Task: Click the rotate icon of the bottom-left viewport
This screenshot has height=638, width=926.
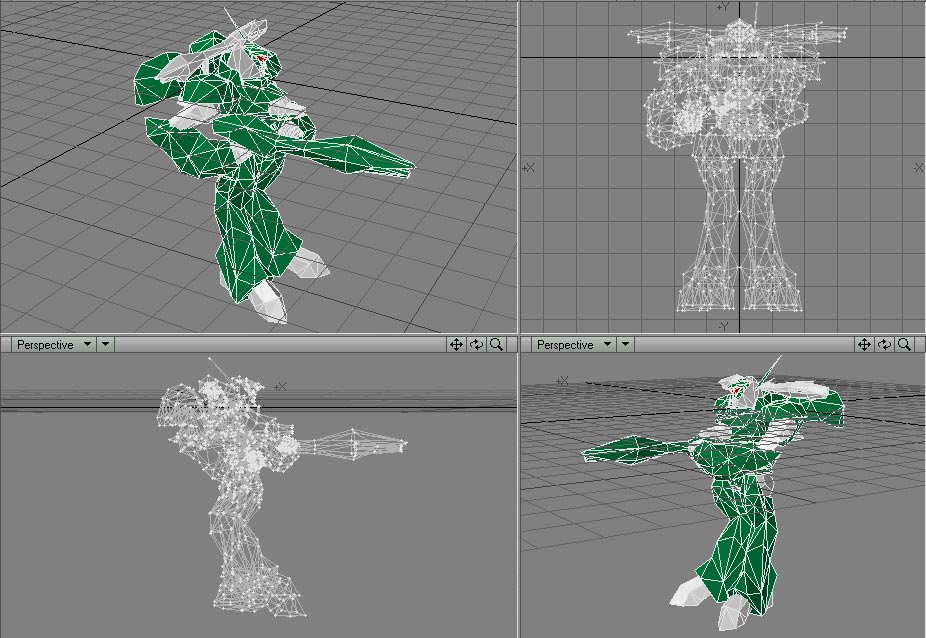Action: 476,344
